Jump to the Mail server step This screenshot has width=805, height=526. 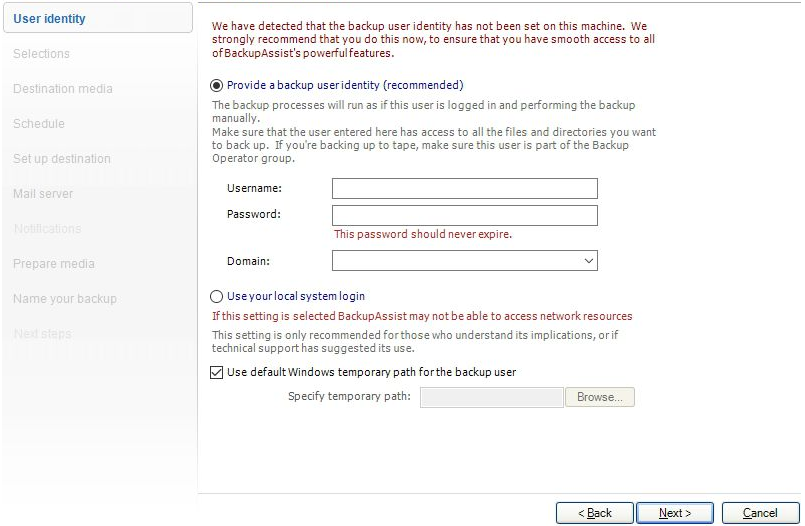43,194
